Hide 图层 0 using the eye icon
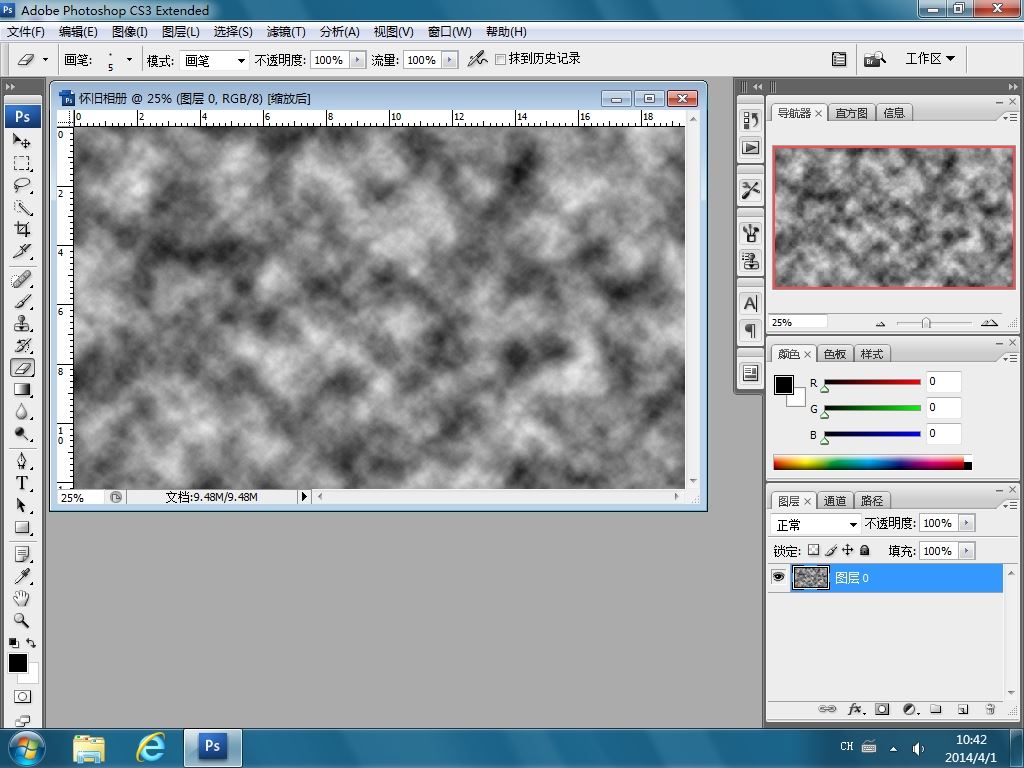 pyautogui.click(x=778, y=577)
